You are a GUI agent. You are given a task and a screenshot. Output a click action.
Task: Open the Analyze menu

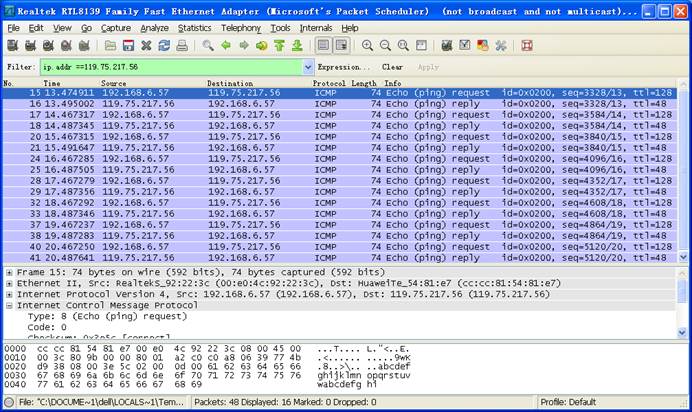154,28
